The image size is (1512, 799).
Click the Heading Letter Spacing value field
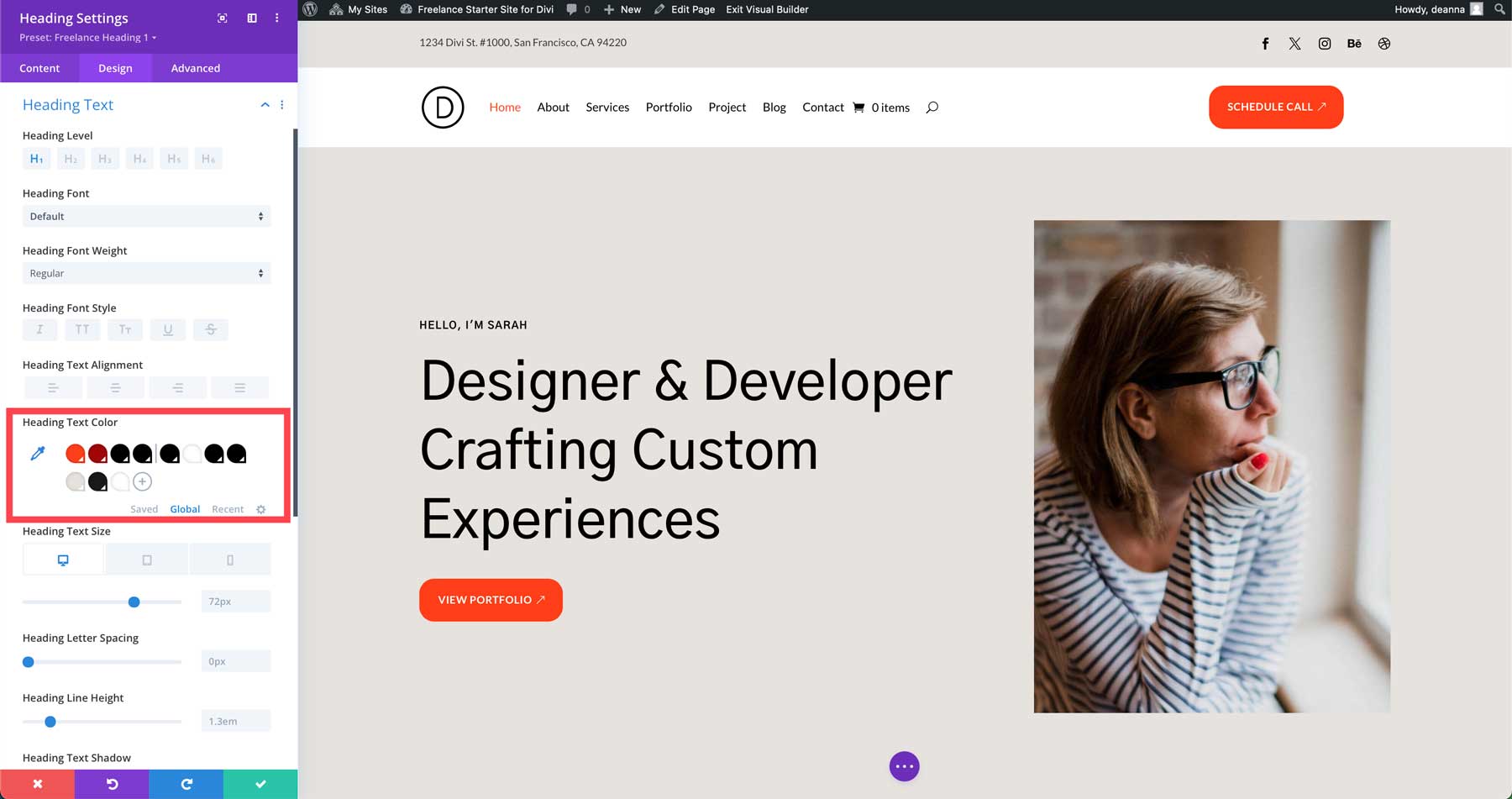click(235, 661)
